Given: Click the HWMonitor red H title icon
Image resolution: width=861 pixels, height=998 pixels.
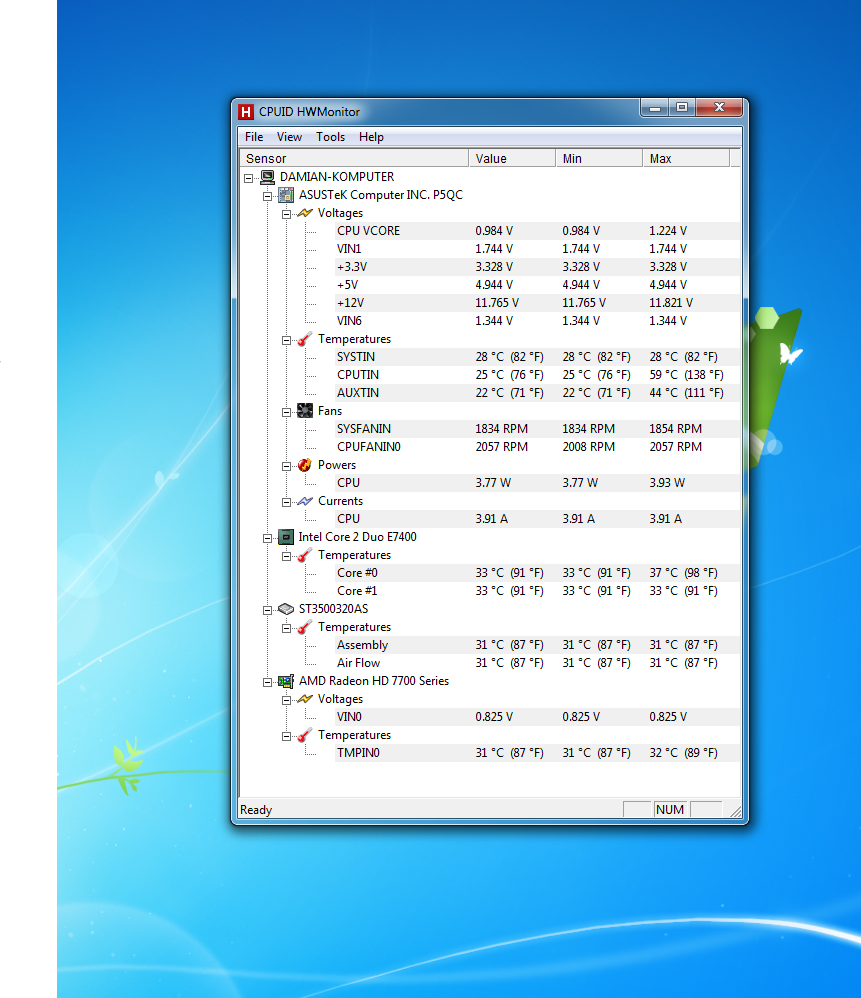Looking at the screenshot, I should pos(246,111).
